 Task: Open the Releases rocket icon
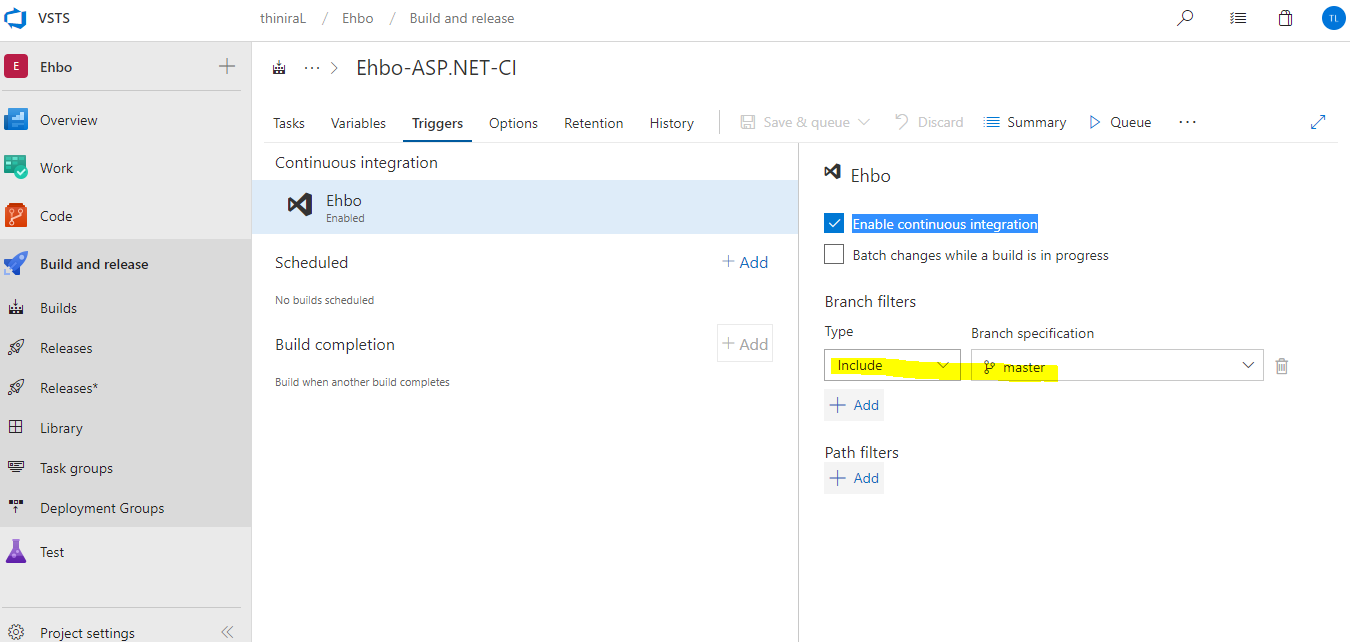(x=16, y=348)
